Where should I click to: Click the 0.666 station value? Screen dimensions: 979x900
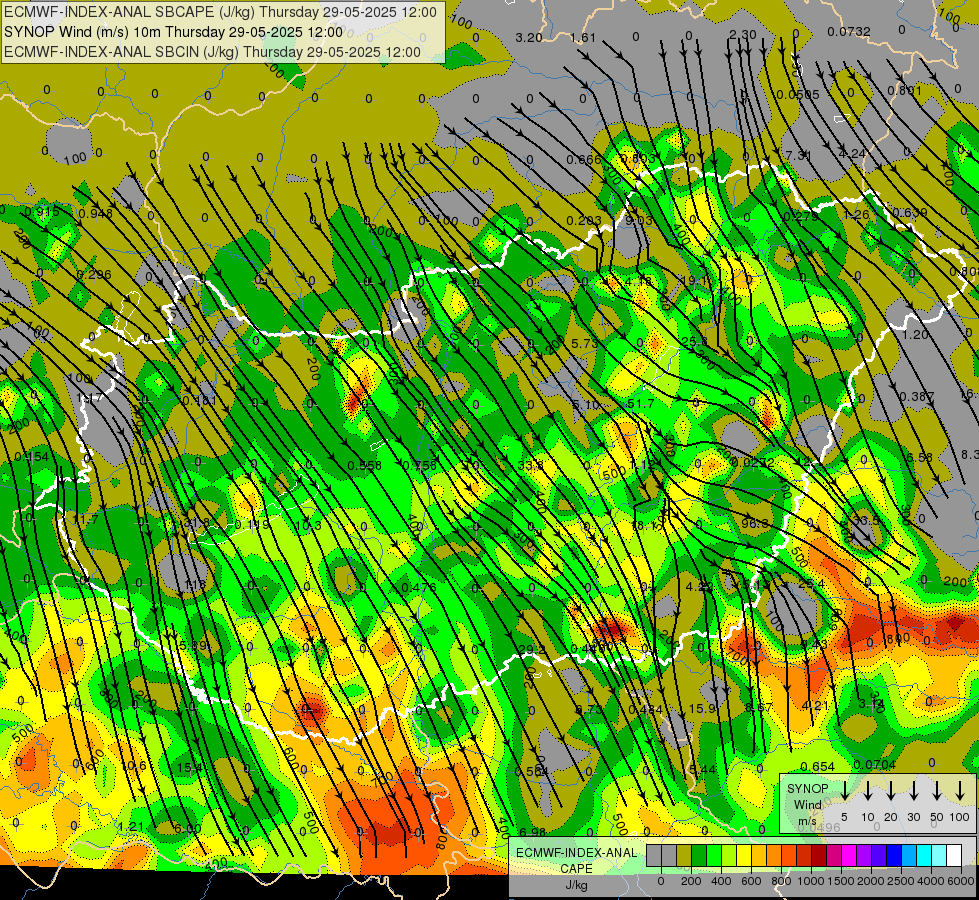tap(584, 159)
